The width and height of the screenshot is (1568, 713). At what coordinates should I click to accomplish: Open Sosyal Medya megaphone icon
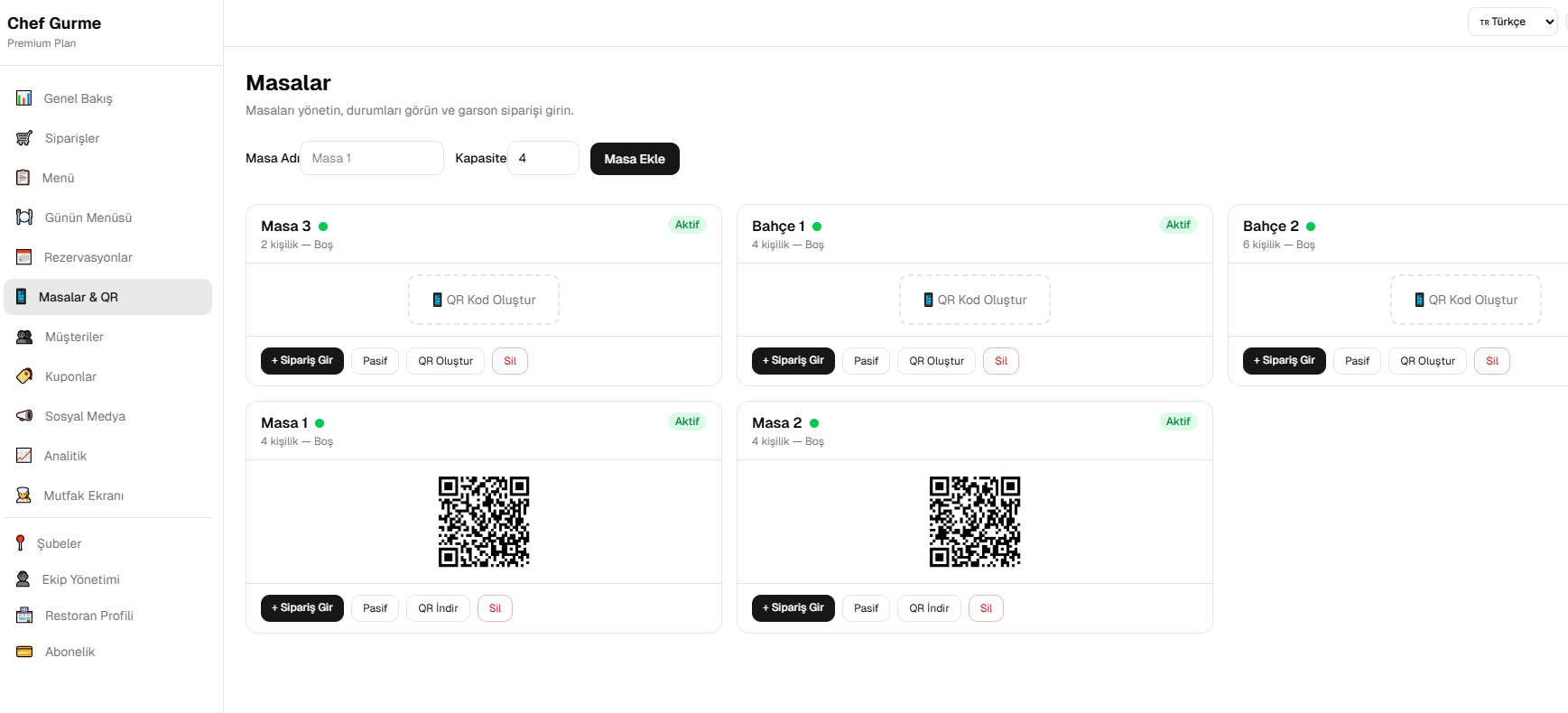point(24,416)
